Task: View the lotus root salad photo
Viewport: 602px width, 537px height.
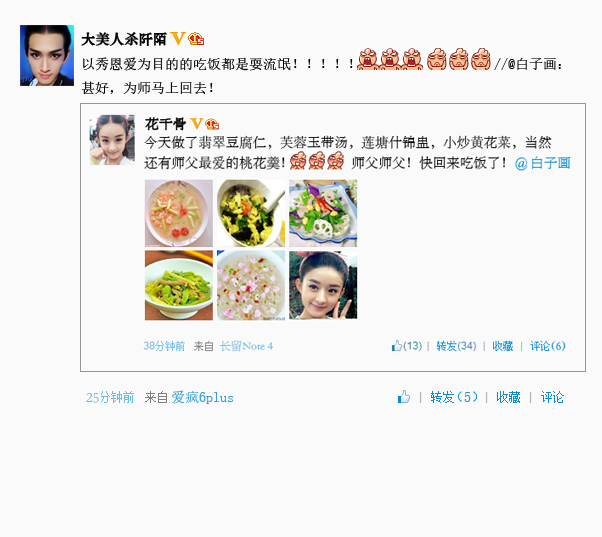Action: (323, 213)
